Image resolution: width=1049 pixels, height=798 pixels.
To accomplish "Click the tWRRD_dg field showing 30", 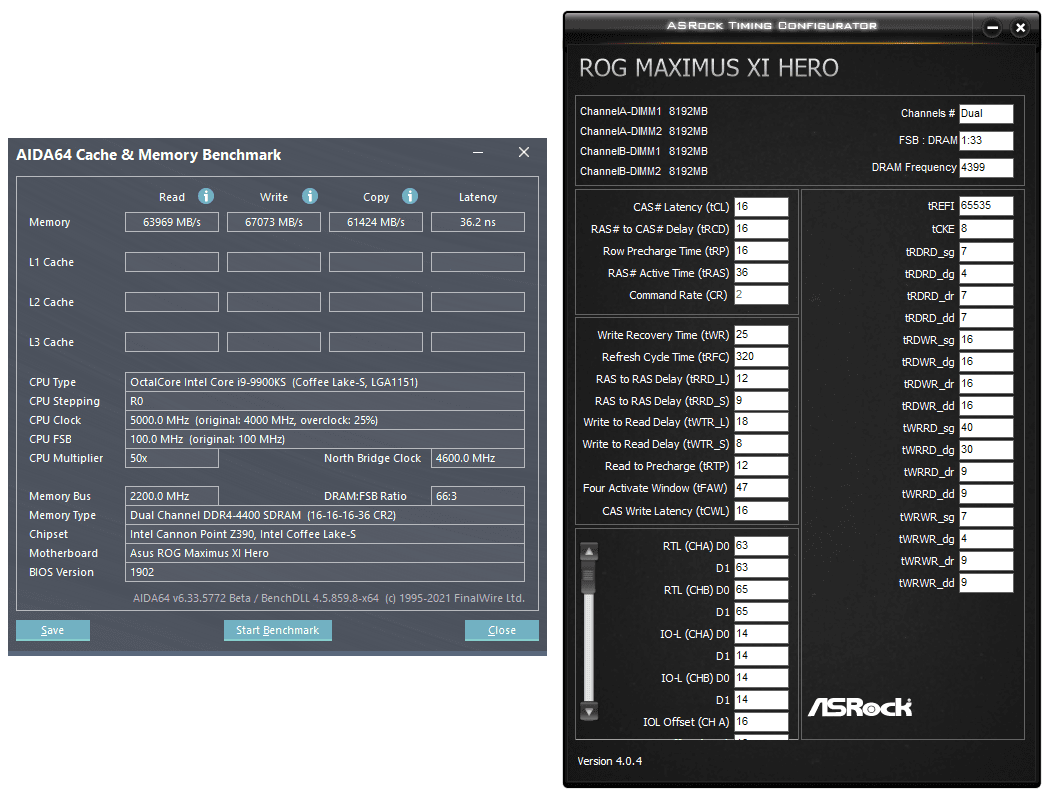I will 986,450.
